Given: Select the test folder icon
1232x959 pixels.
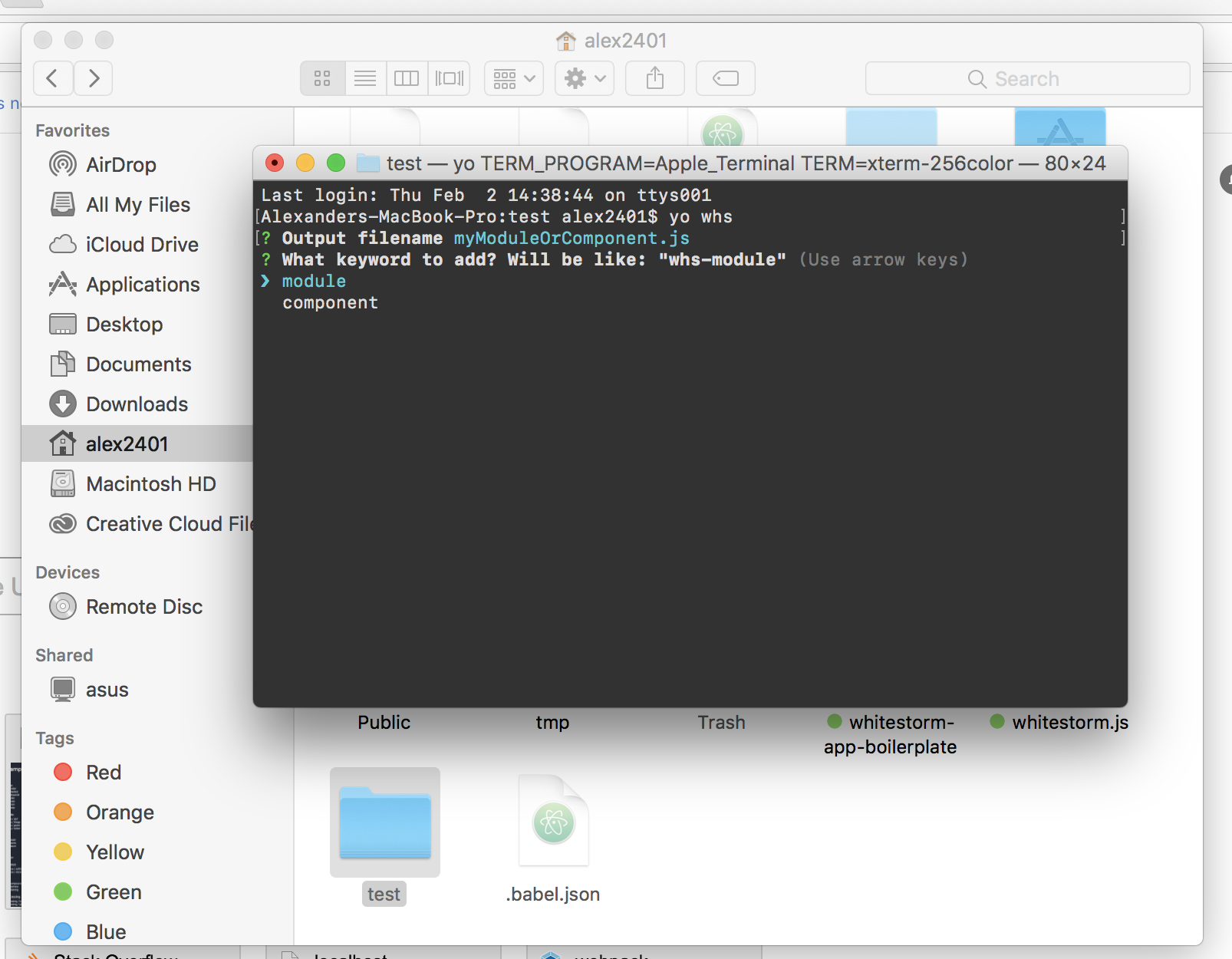Looking at the screenshot, I should 385,822.
